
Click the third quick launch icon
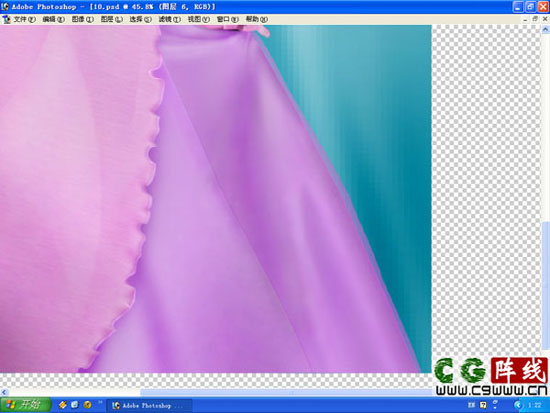[x=87, y=405]
